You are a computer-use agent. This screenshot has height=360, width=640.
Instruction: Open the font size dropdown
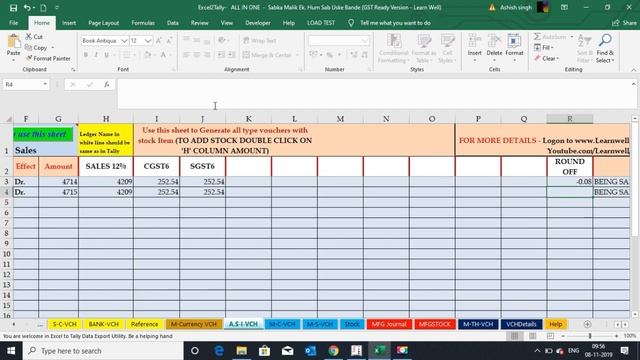tap(148, 41)
